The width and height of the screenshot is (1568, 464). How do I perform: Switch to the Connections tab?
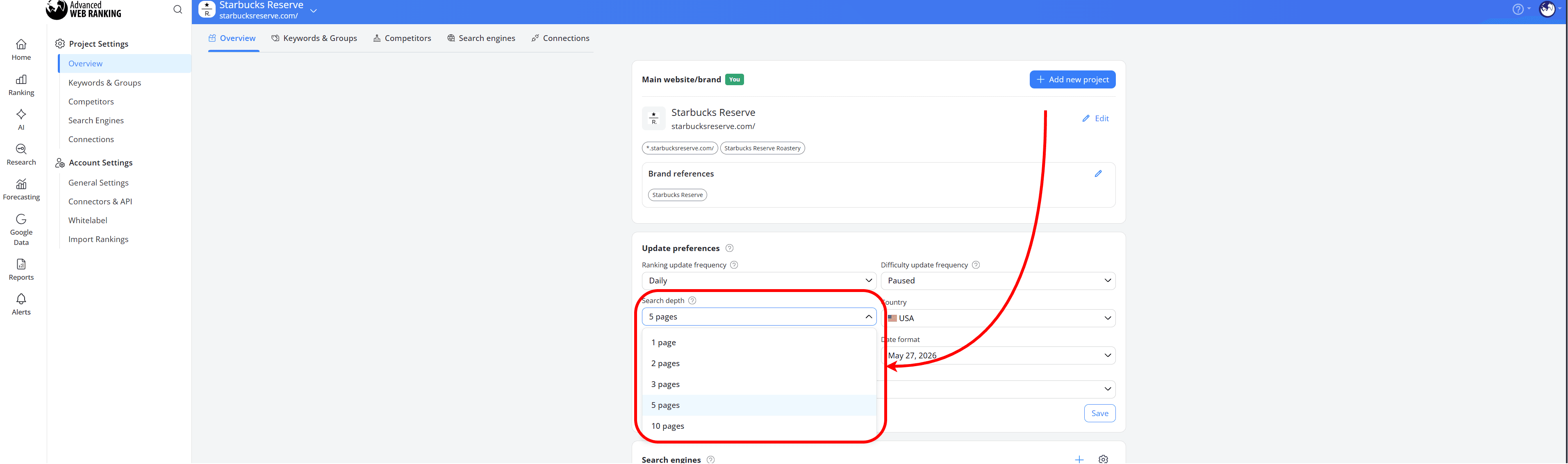561,38
